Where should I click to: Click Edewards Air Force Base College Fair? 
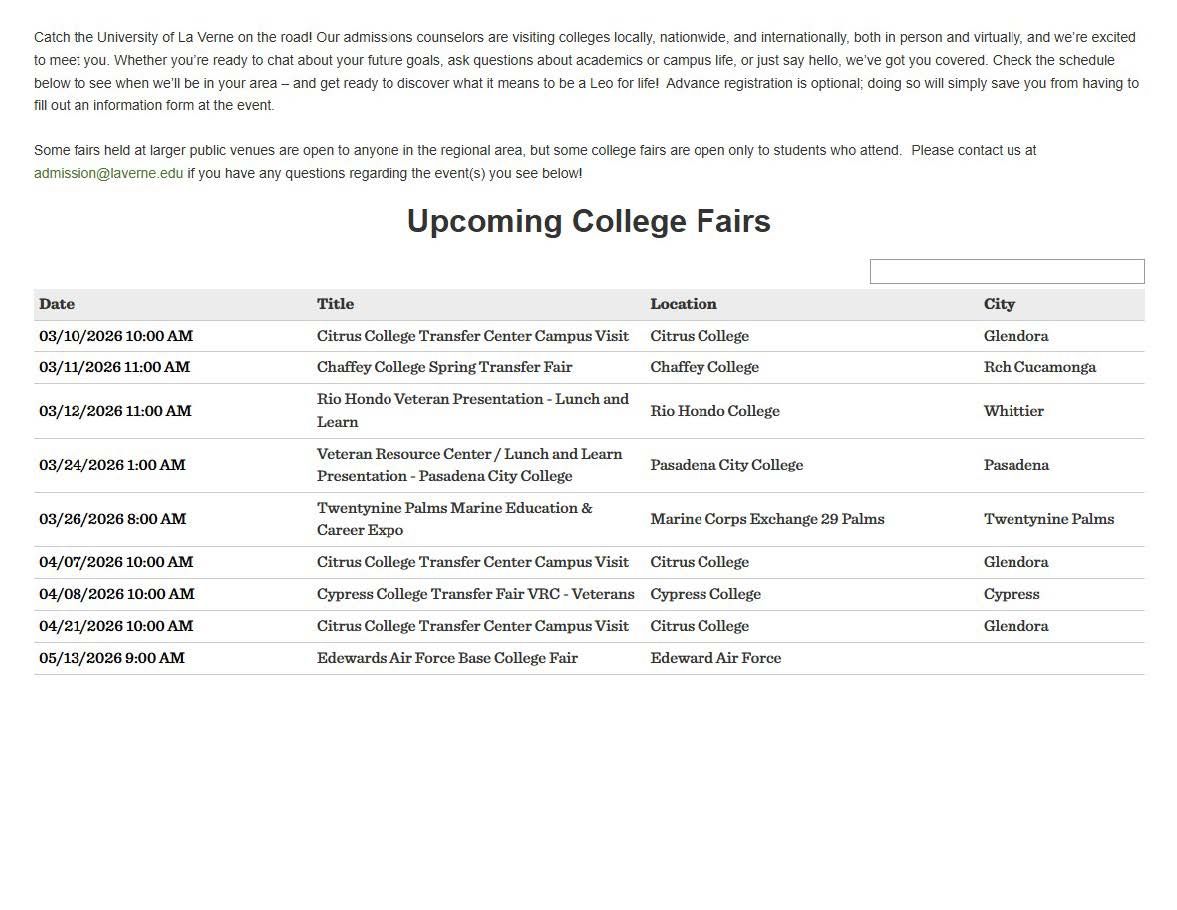point(447,658)
